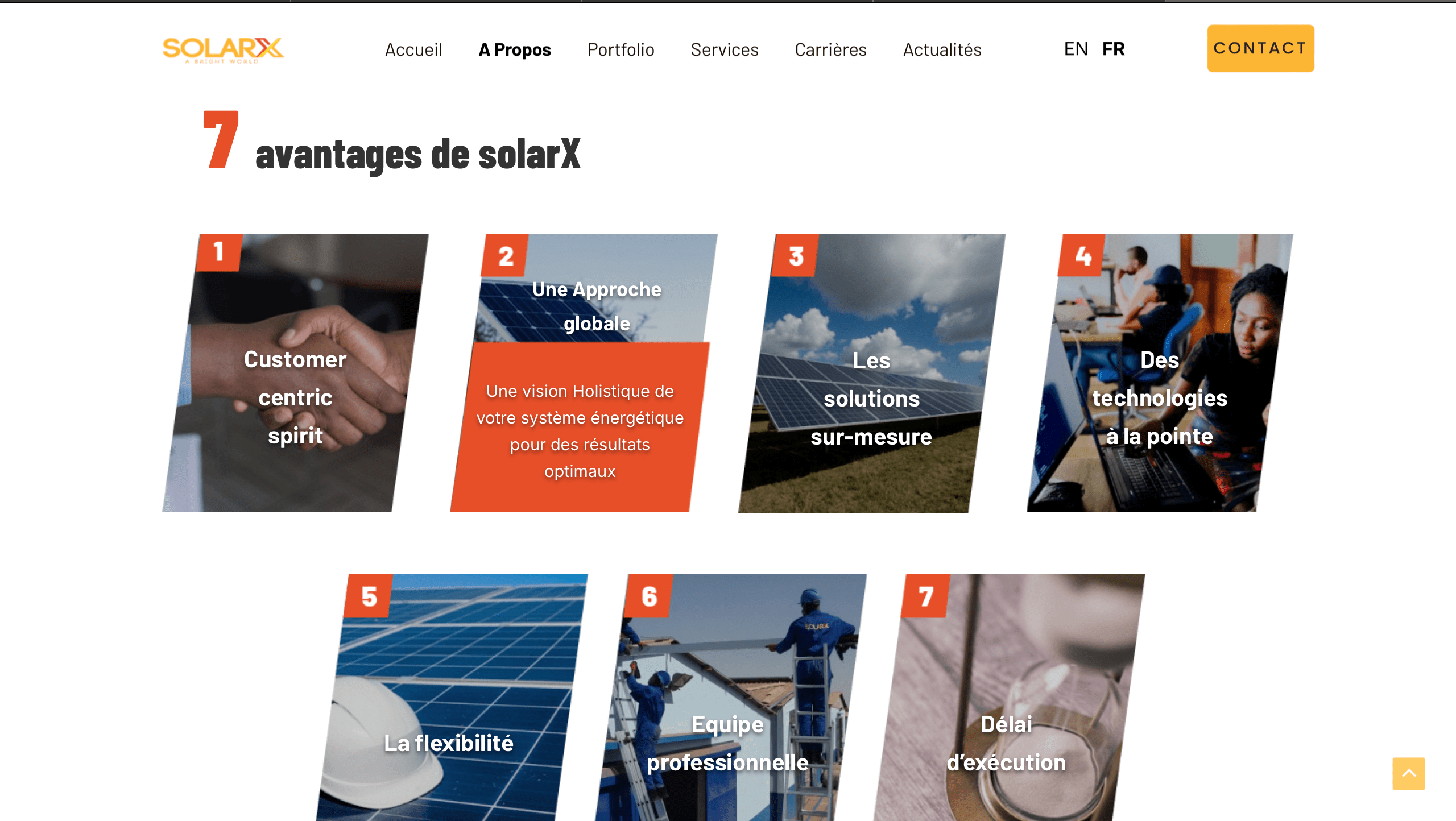Screen dimensions: 1456x821
Task: Click the number 6 badge
Action: point(648,596)
